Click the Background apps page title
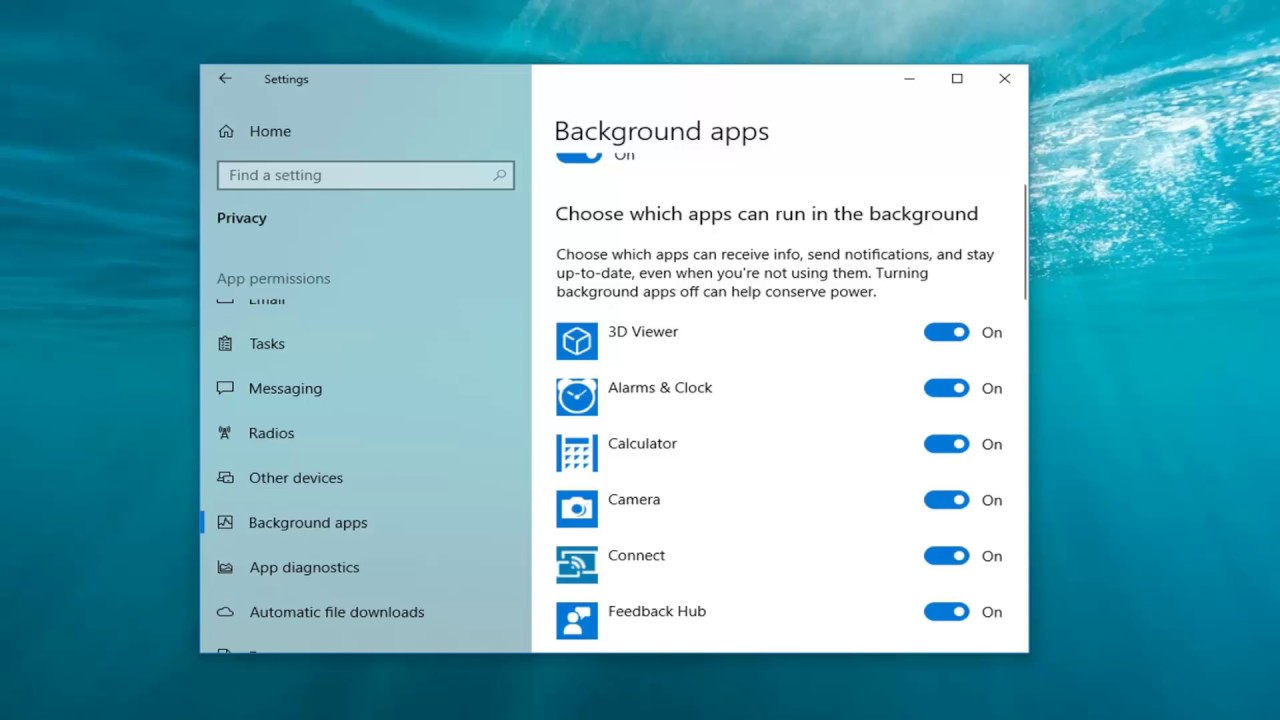This screenshot has width=1280, height=720. point(661,132)
